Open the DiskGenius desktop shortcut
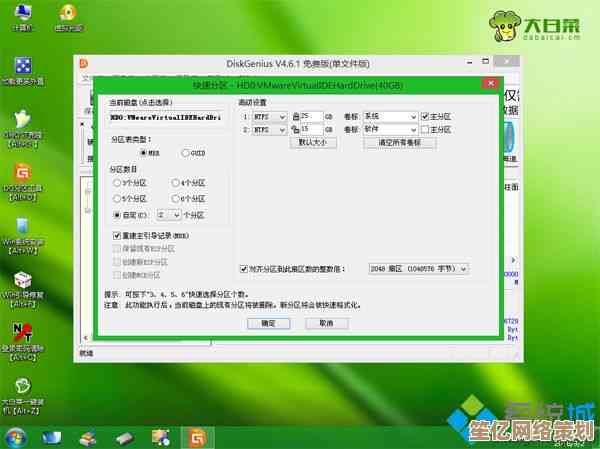The width and height of the screenshot is (600, 449). coord(20,175)
